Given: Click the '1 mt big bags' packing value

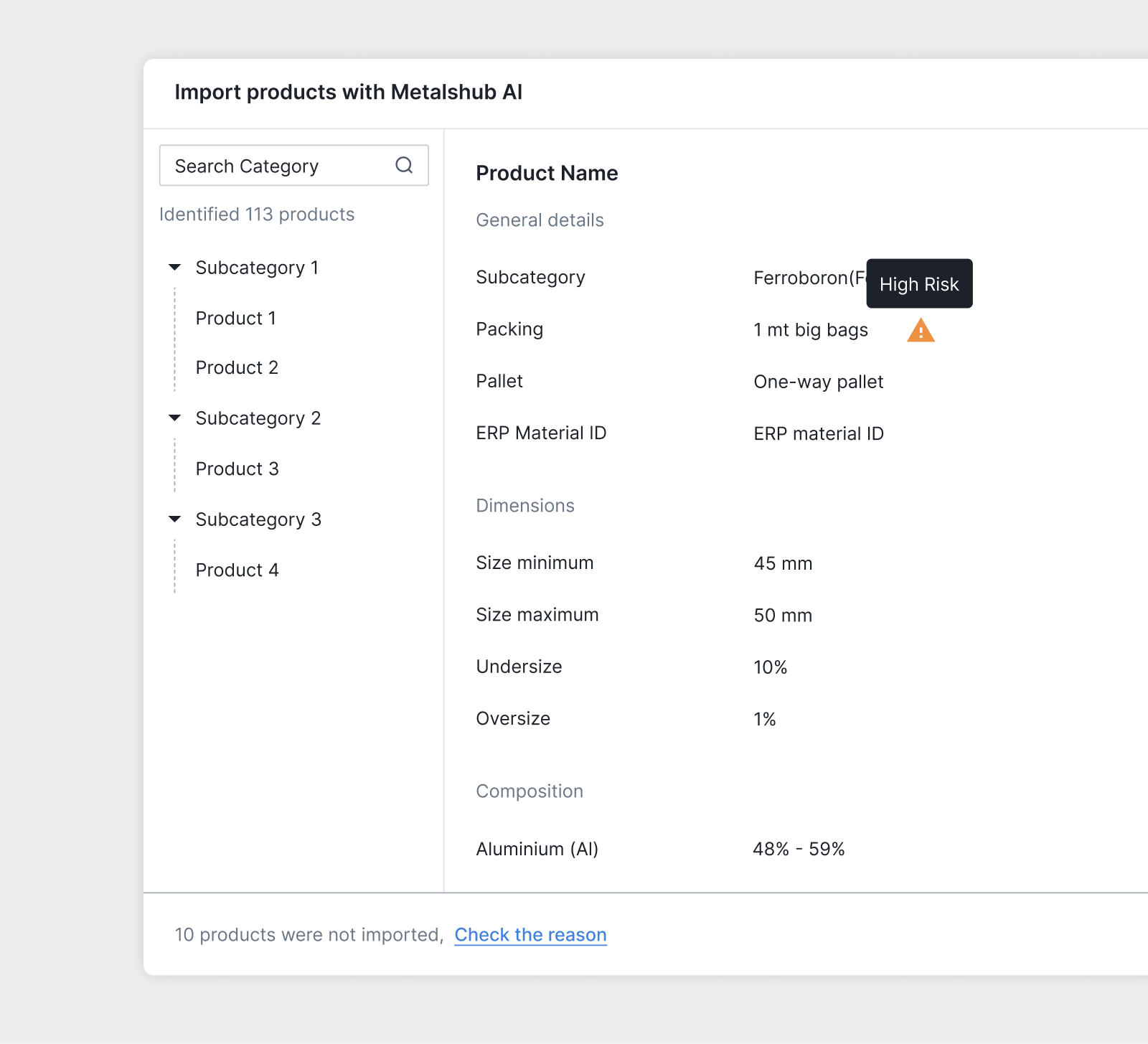Looking at the screenshot, I should point(811,330).
